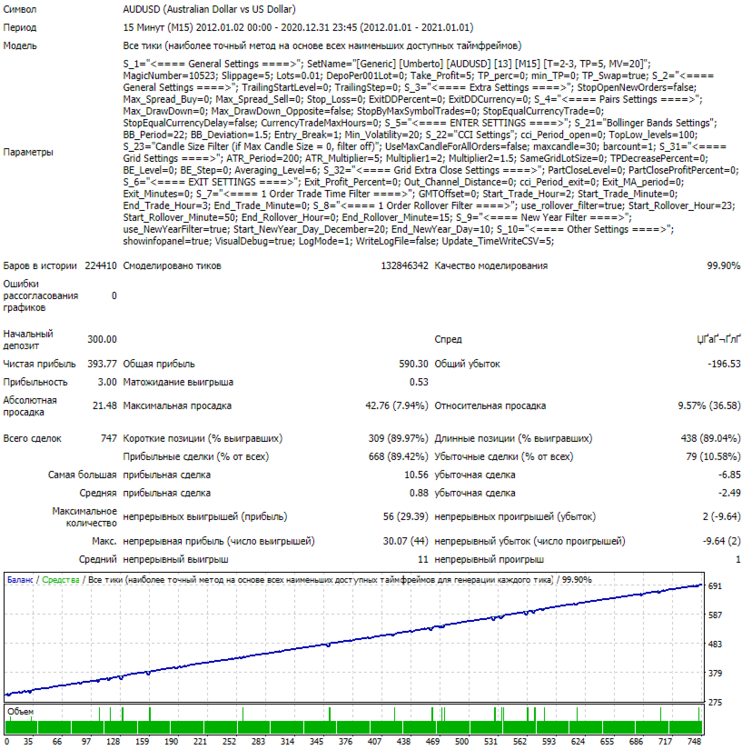Click the modelling quality value 99.90% in the table
752x750 pixels.
pos(723,265)
